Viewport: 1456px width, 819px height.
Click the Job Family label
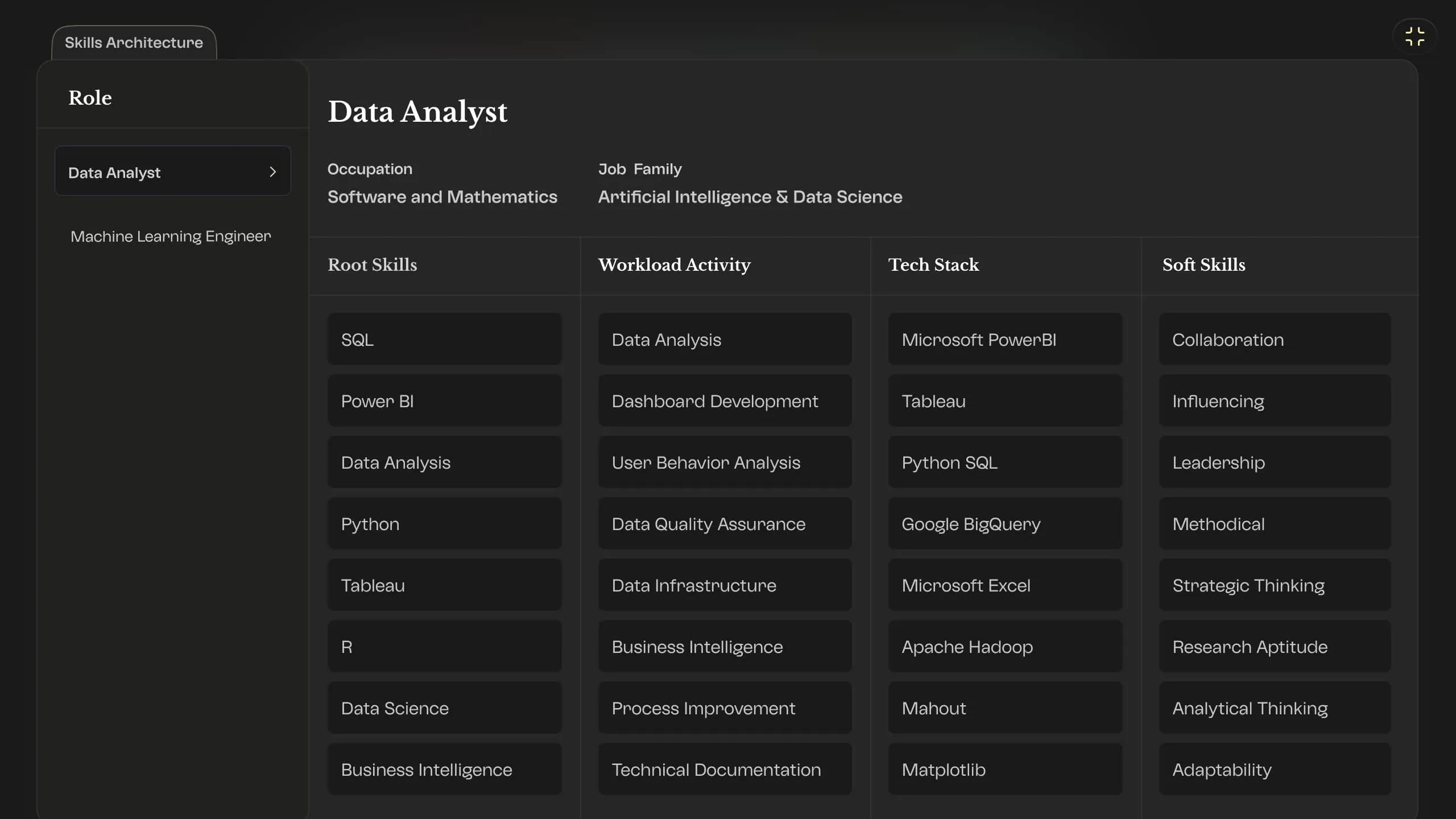coord(640,169)
